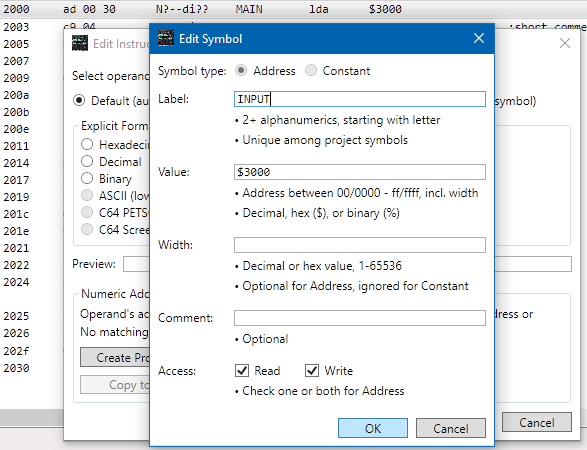Viewport: 587px width, 450px height.
Task: Focus the empty Width field
Action: click(360, 245)
